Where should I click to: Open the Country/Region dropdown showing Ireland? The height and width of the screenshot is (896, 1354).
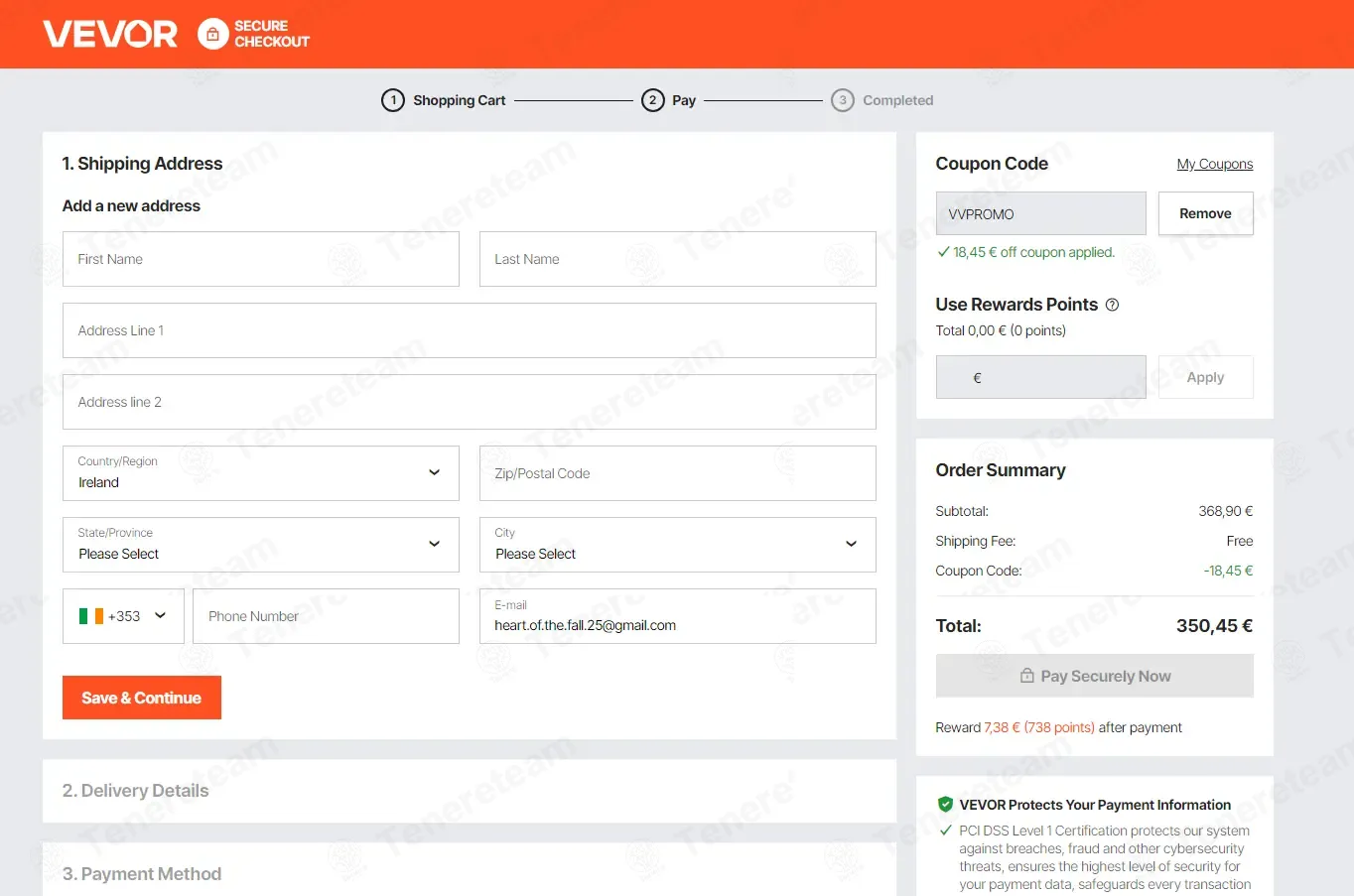[261, 473]
